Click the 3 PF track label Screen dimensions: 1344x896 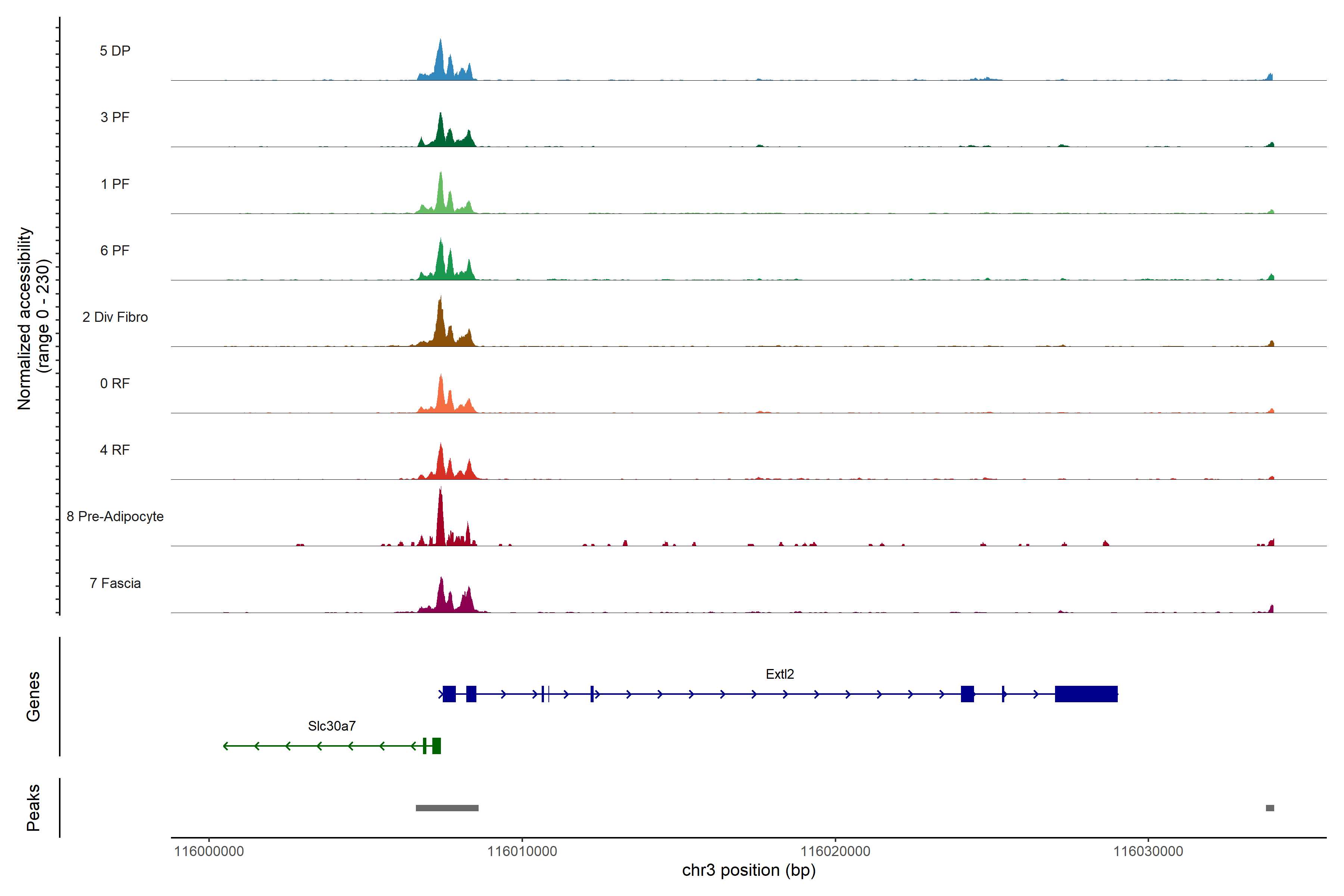pyautogui.click(x=115, y=117)
